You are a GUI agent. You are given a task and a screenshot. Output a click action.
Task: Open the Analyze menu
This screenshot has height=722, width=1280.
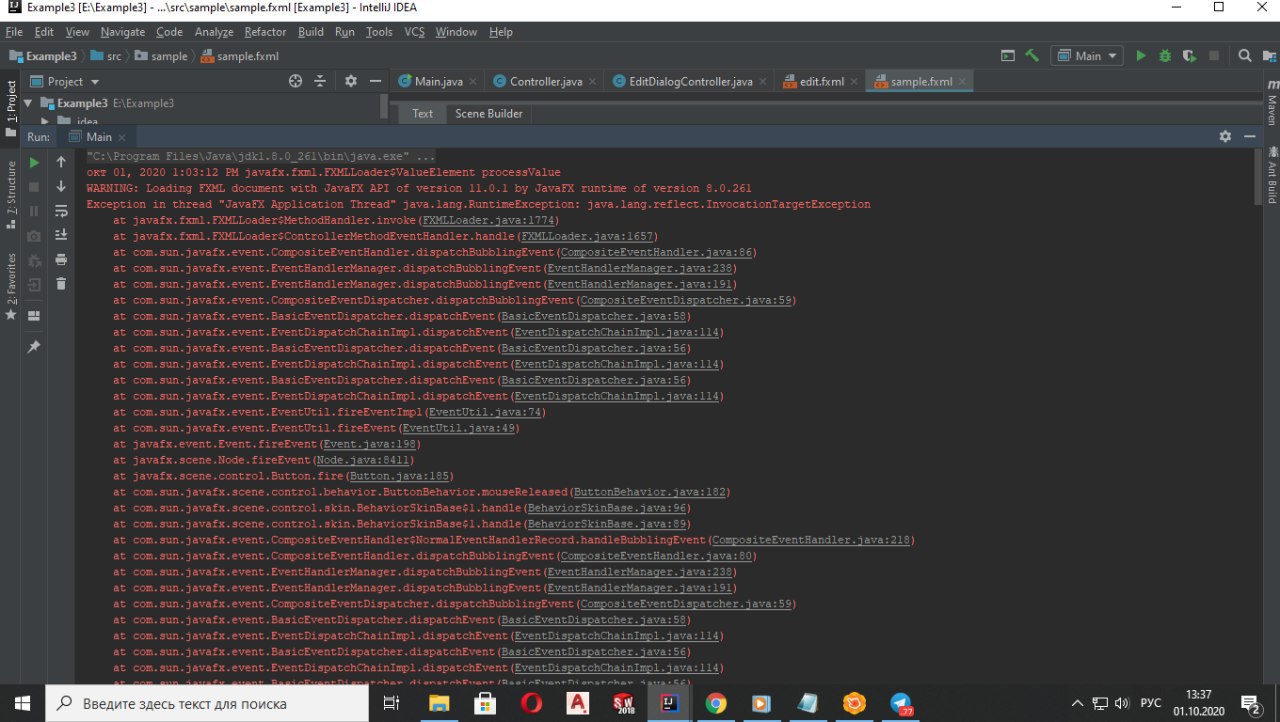click(214, 32)
